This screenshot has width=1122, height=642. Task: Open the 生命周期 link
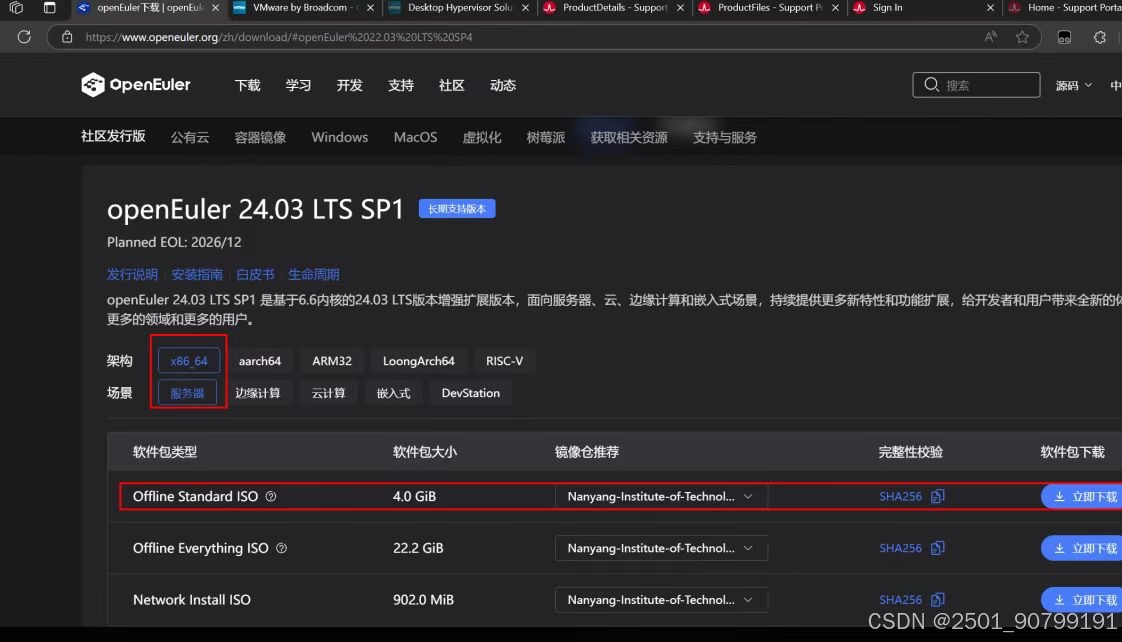click(313, 274)
